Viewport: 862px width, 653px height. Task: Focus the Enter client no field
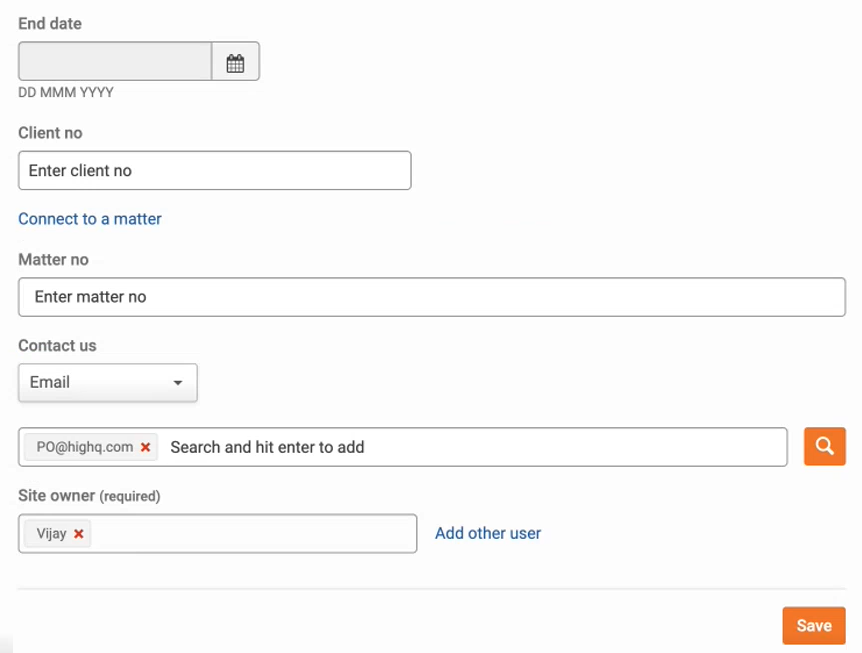pyautogui.click(x=214, y=170)
